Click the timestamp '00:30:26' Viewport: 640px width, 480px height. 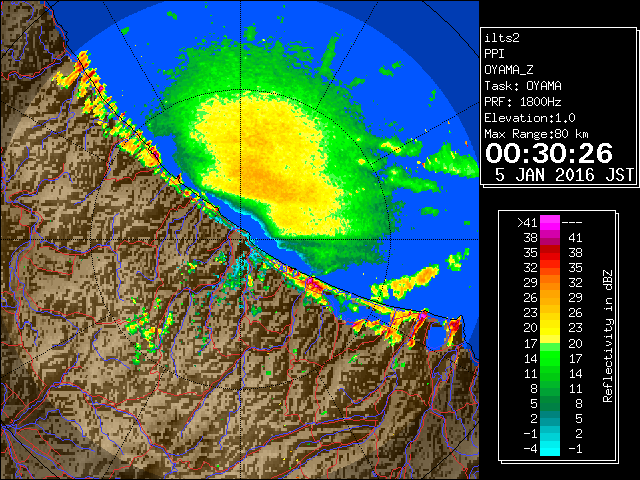click(549, 153)
